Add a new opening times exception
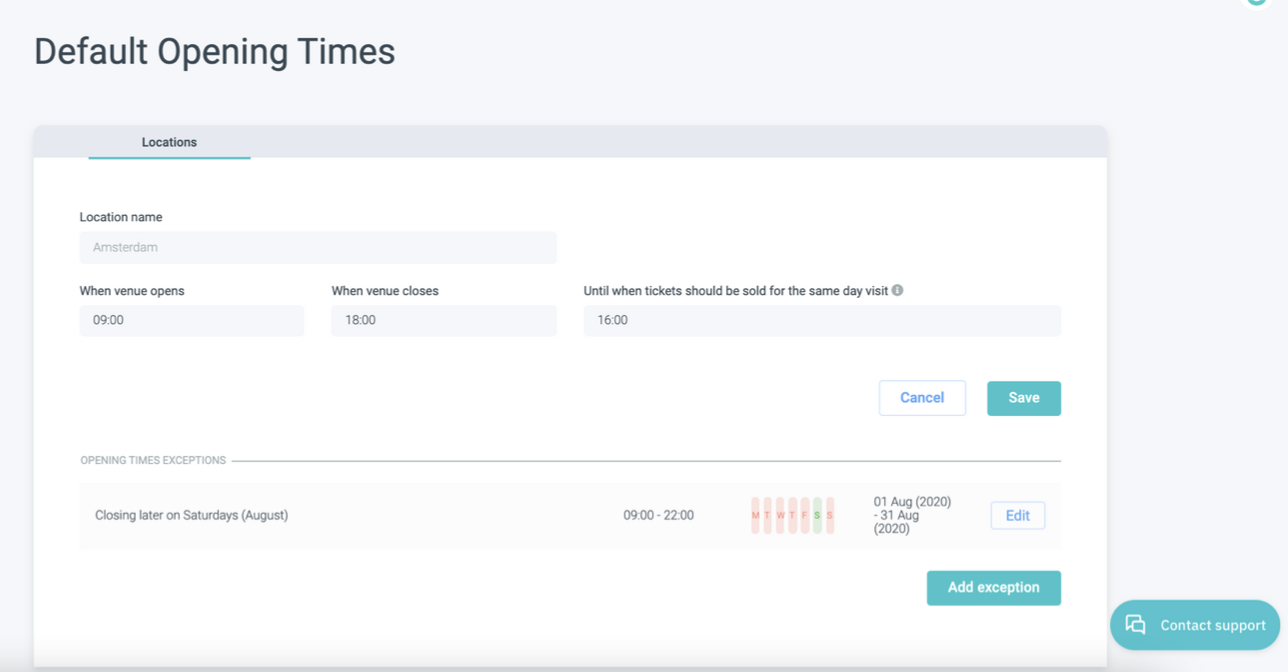Viewport: 1288px width, 672px height. [x=993, y=588]
